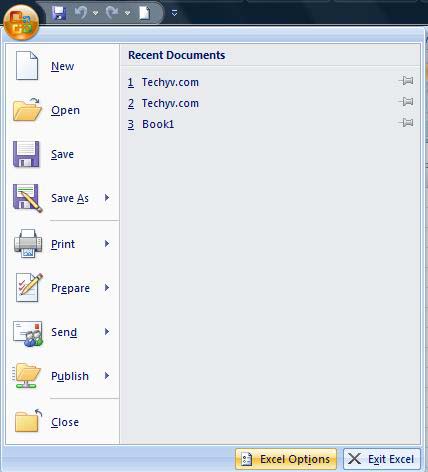The width and height of the screenshot is (428, 472).
Task: Expand the Save As submenu arrow
Action: coord(107,198)
